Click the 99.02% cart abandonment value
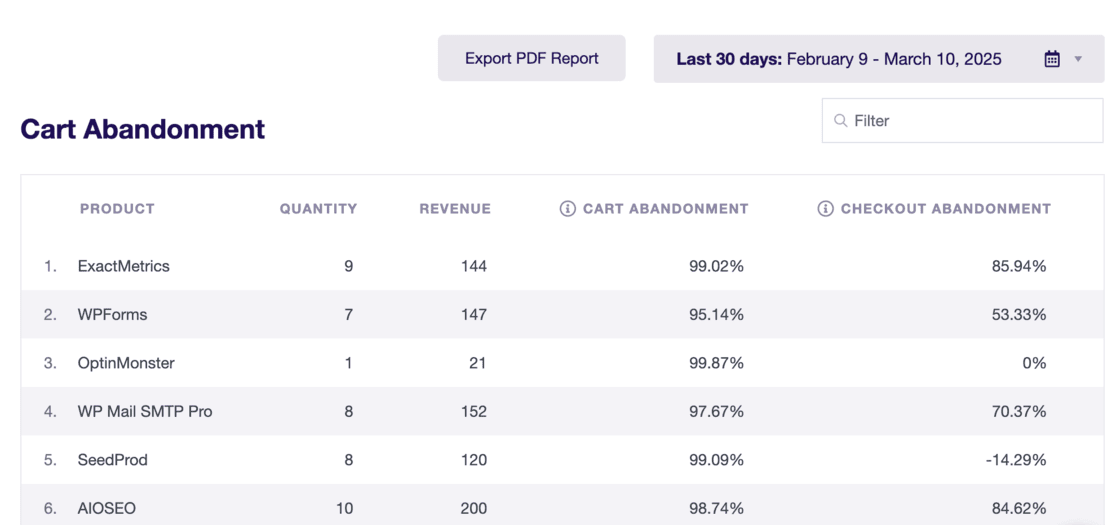1116x525 pixels. pos(716,266)
